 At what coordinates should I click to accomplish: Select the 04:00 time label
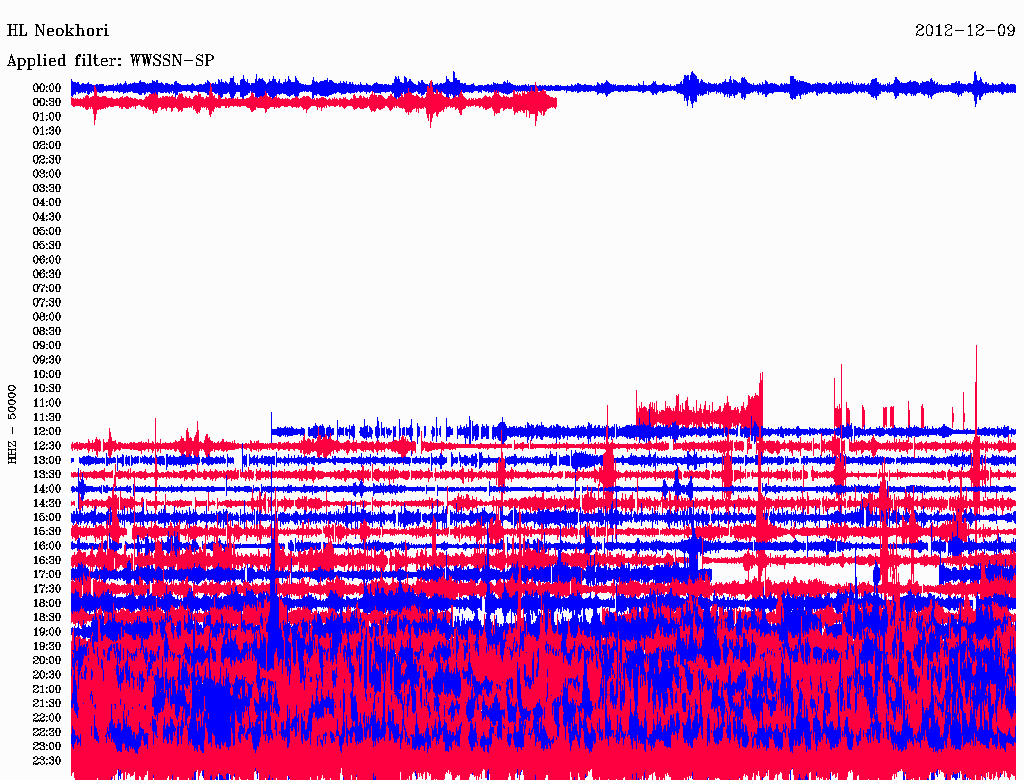tap(47, 203)
